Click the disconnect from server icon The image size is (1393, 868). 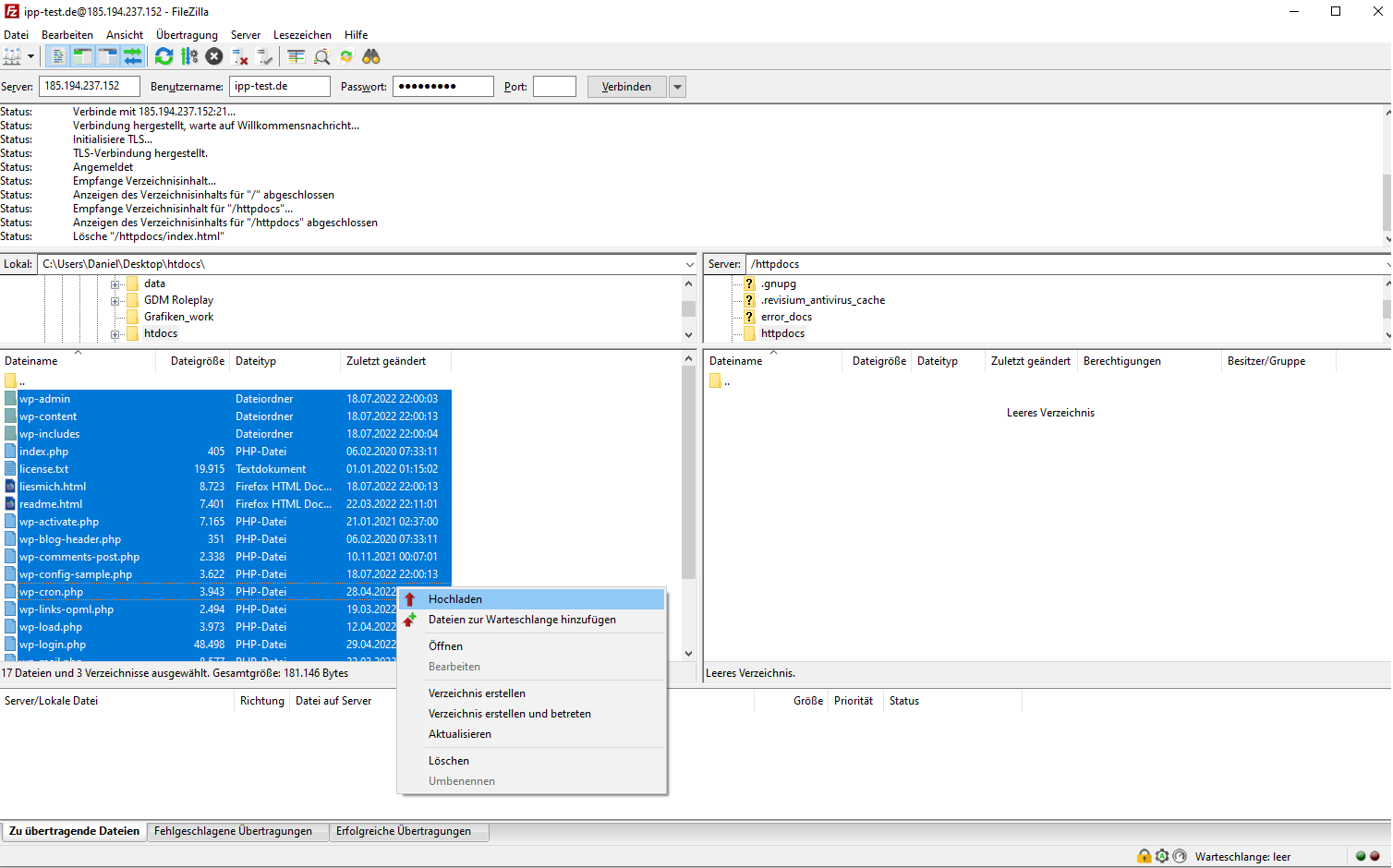(240, 56)
